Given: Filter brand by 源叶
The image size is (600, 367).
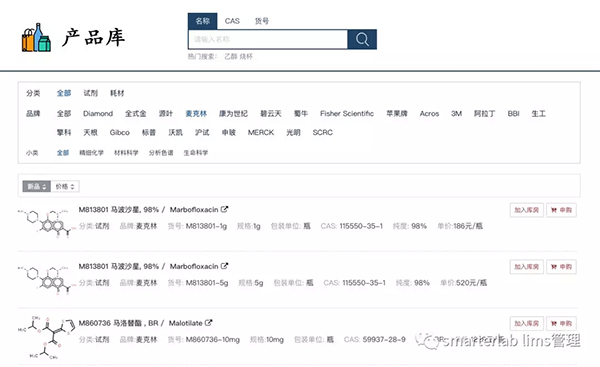Looking at the screenshot, I should tap(166, 114).
